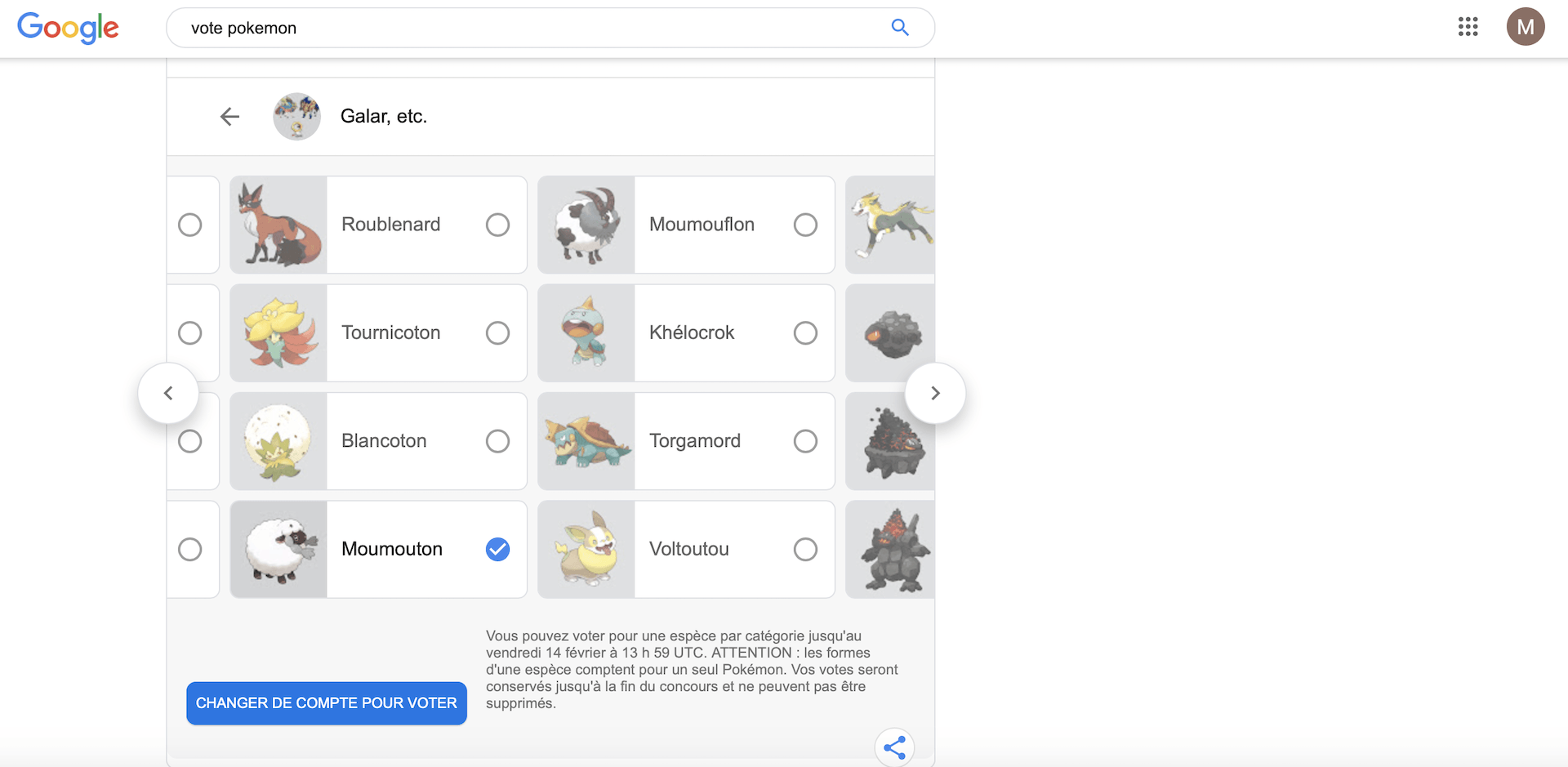Click the Galar category round thumbnail
Image resolution: width=1568 pixels, height=767 pixels.
(x=296, y=117)
